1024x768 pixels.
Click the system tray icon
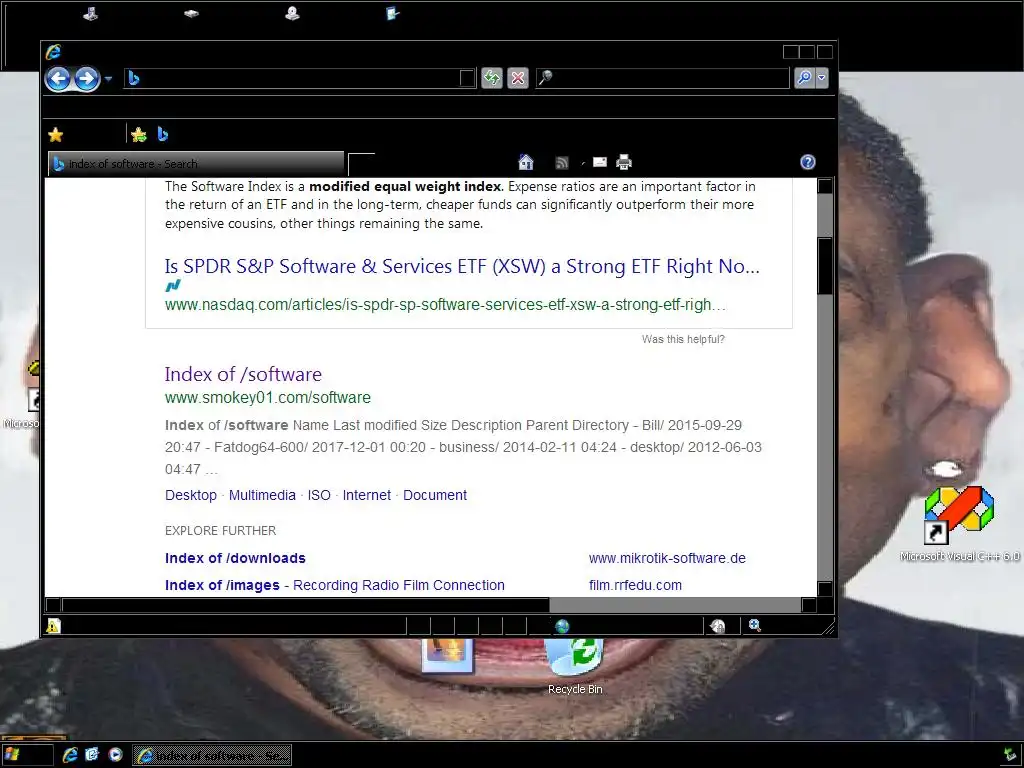coord(1010,754)
